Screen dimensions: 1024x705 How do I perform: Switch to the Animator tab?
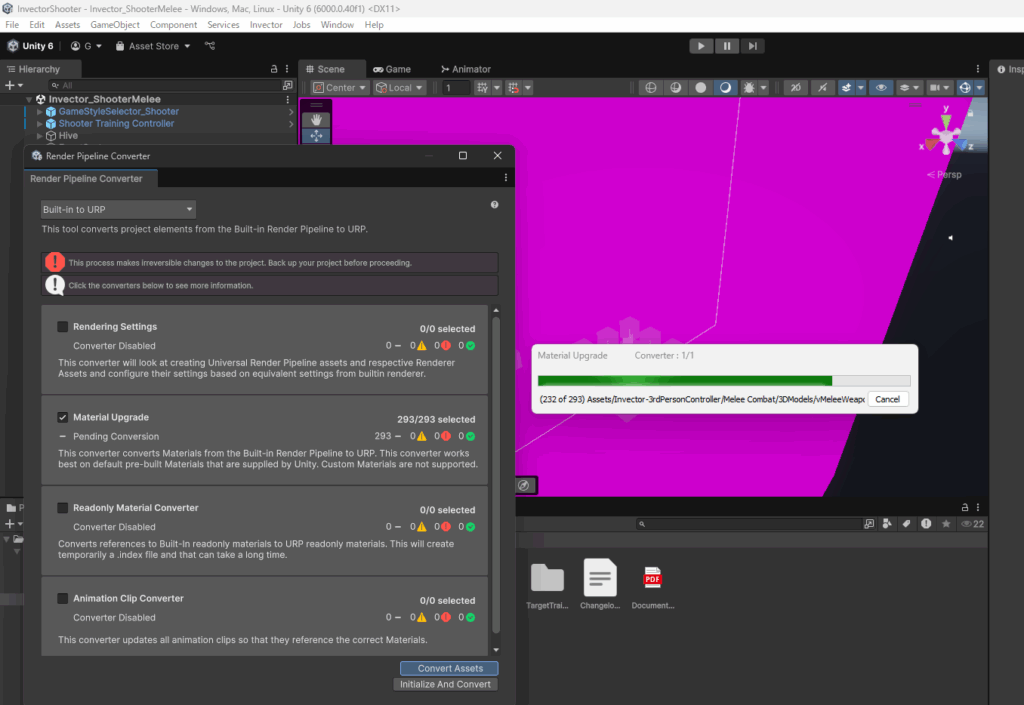pos(465,69)
